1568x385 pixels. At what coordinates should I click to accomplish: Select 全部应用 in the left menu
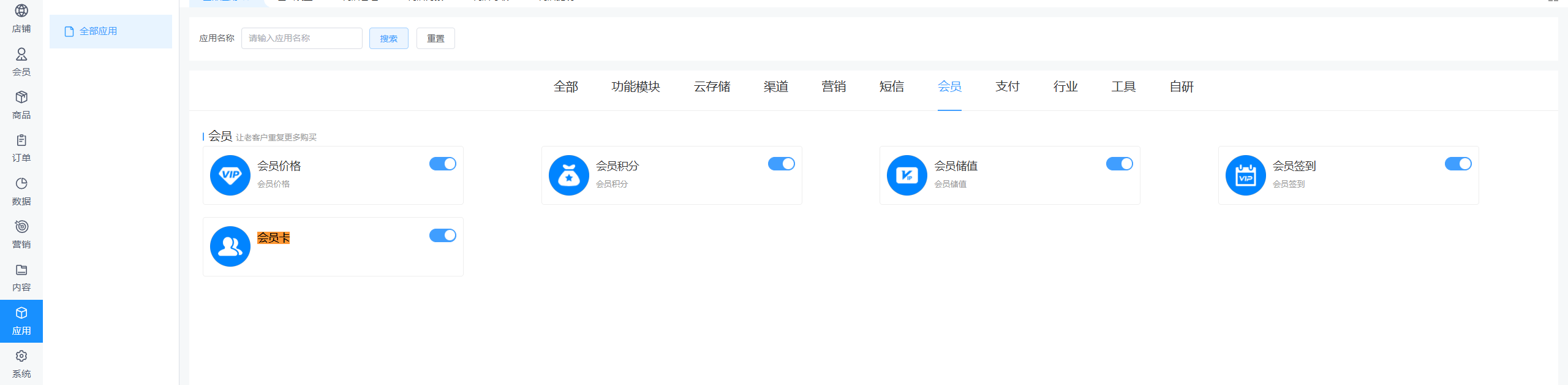pyautogui.click(x=111, y=31)
